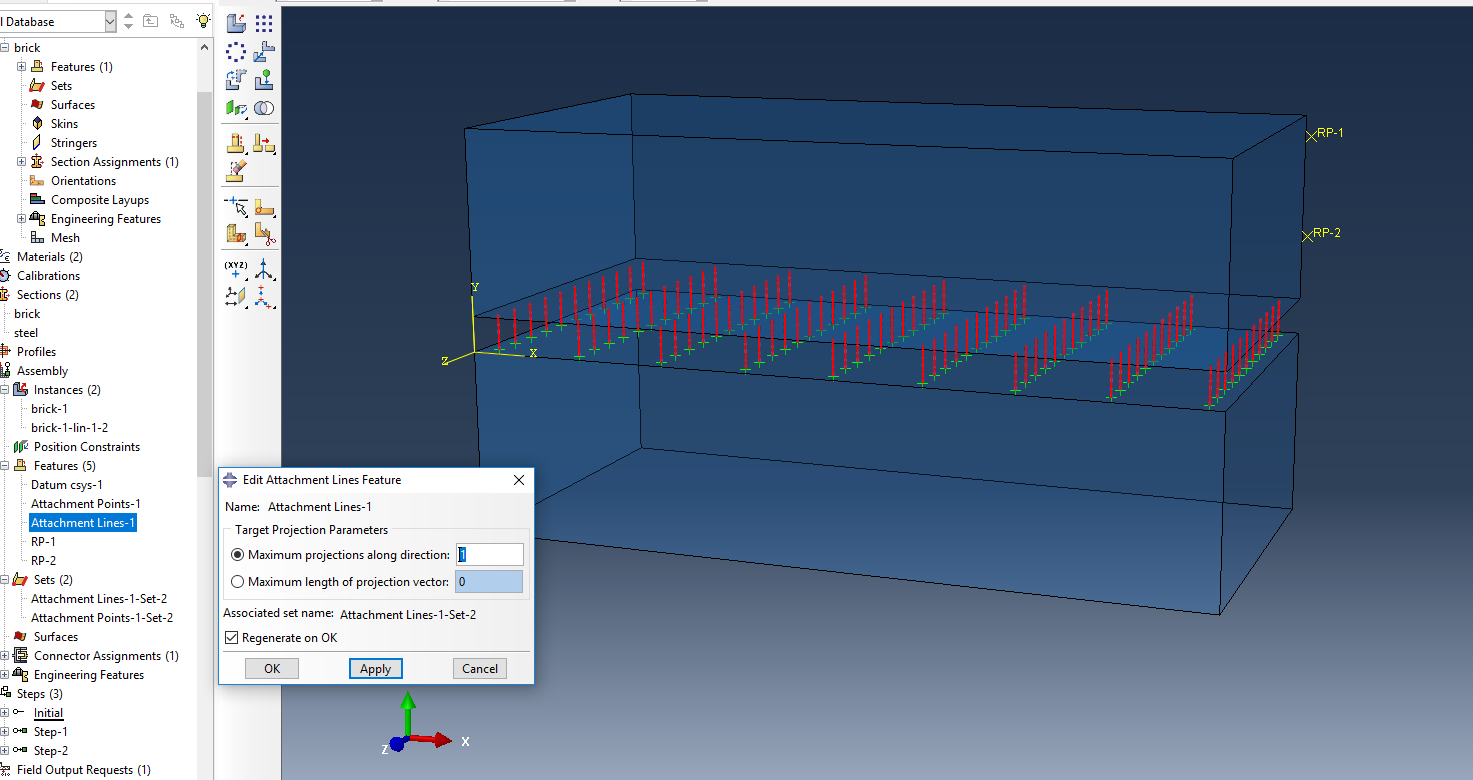Click the yellow block with red dashes tool
Screen dimensions: 1473x780
coord(237,143)
